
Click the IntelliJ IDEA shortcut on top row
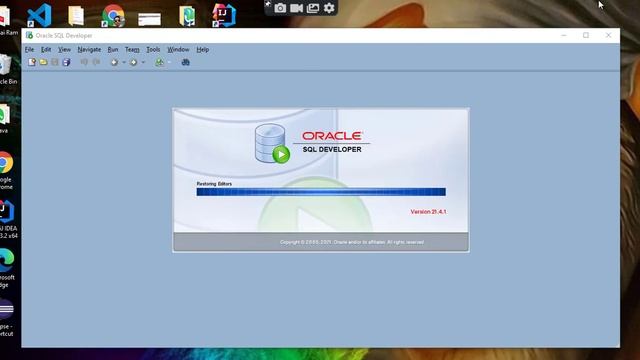tap(224, 16)
